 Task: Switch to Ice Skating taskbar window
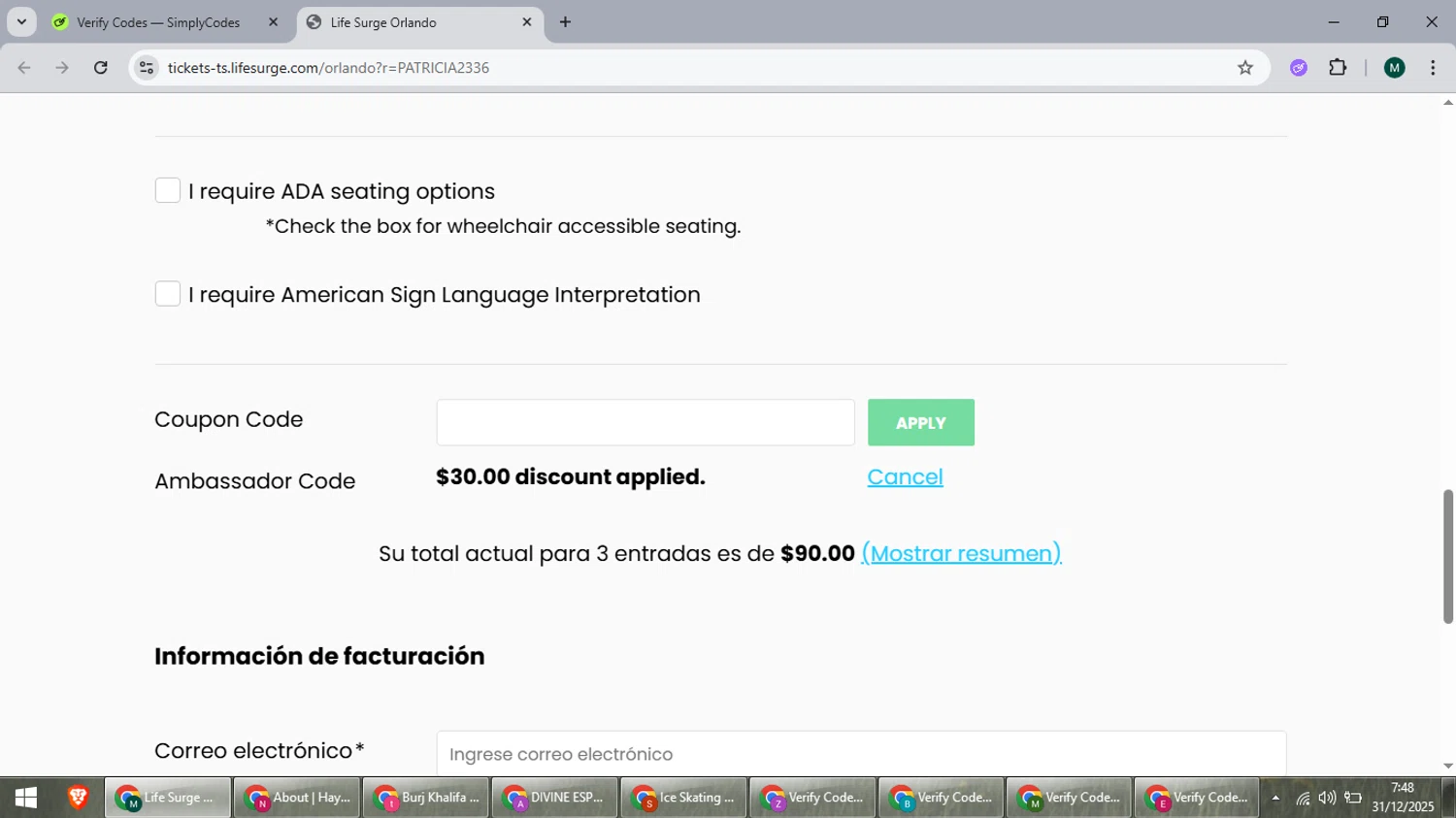[x=683, y=798]
